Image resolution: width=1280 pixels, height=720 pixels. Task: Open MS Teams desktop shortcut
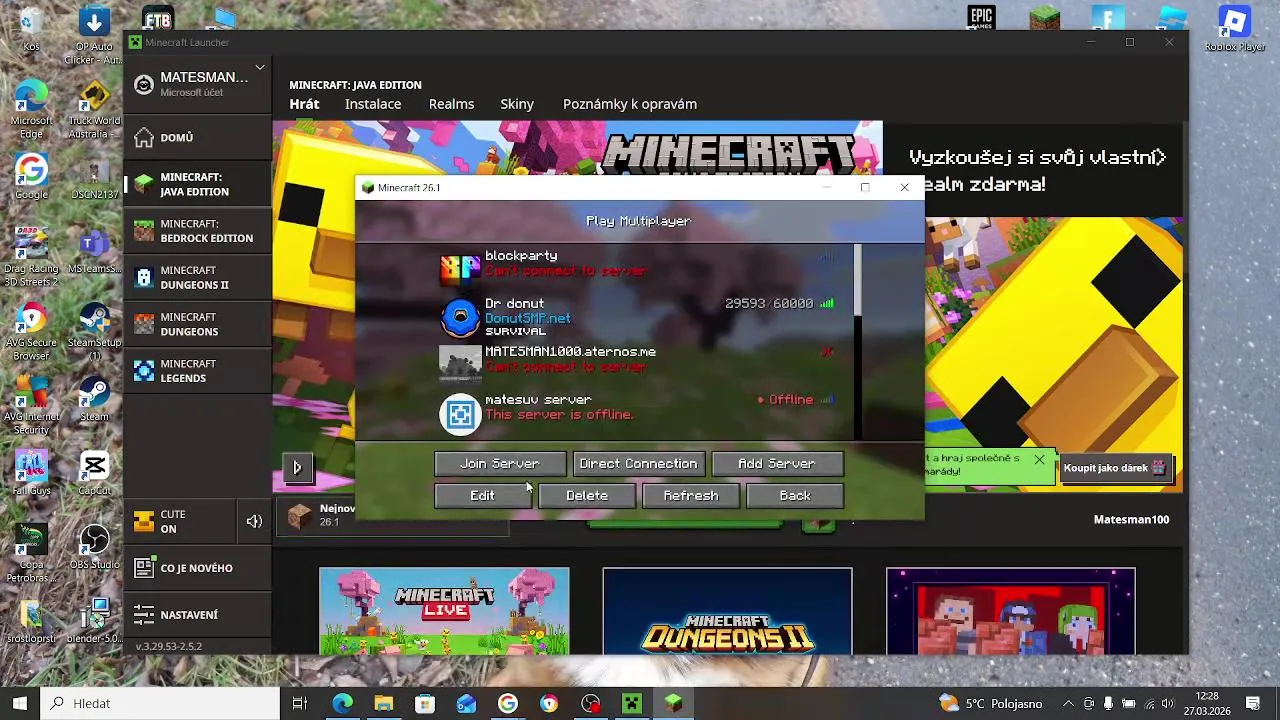point(94,250)
